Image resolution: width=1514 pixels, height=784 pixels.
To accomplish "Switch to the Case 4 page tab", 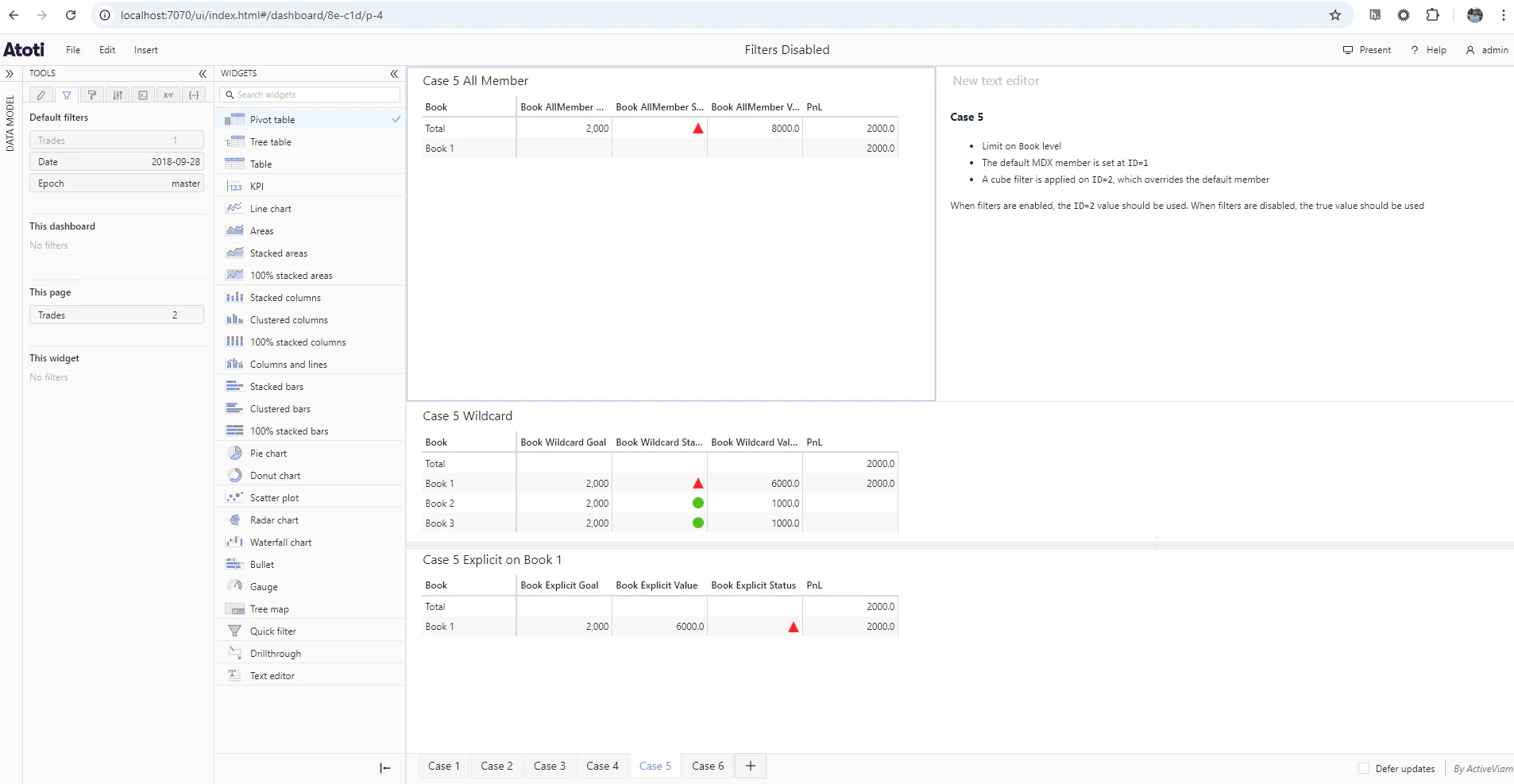I will click(x=602, y=766).
